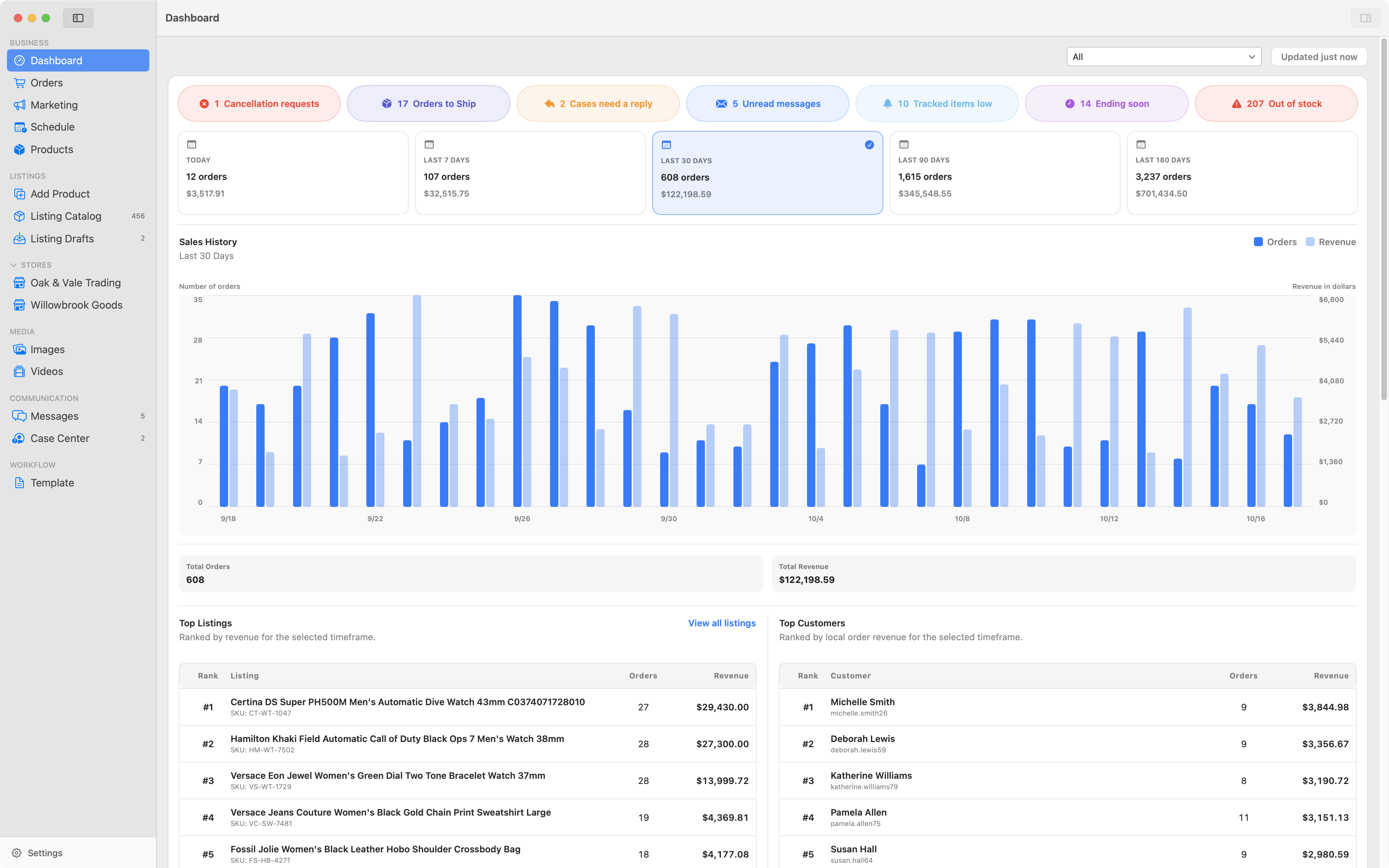Open the Settings gear
Screen dimensions: 1389x868
(x=17, y=852)
